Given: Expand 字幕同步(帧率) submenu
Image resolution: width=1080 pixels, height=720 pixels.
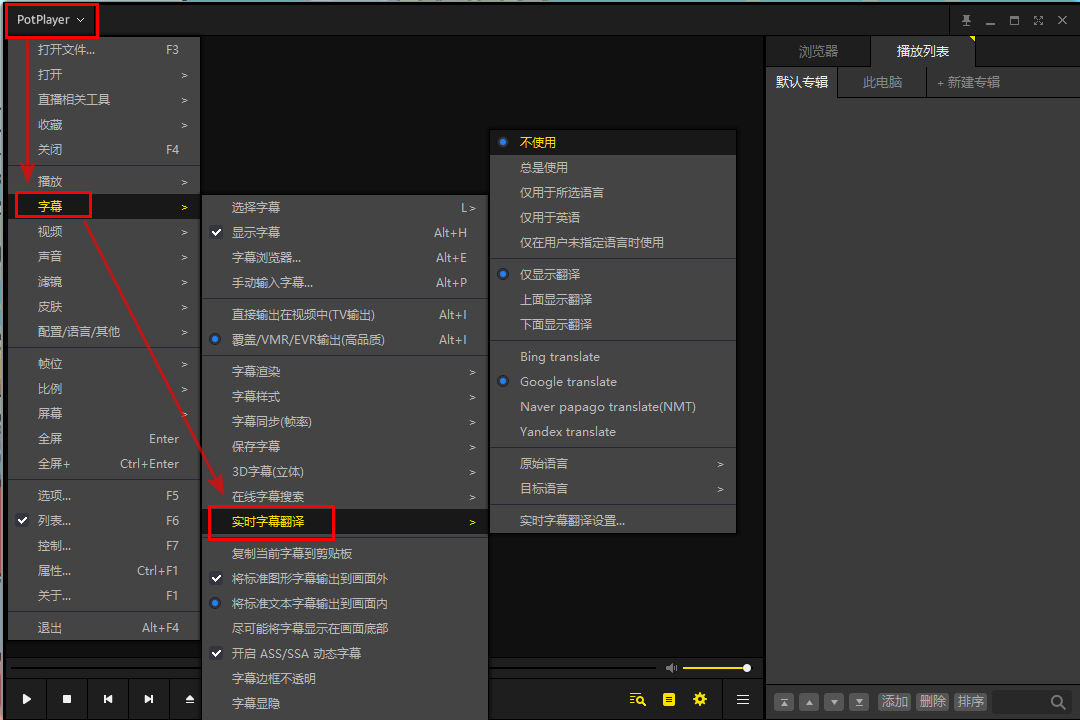Looking at the screenshot, I should [x=345, y=421].
